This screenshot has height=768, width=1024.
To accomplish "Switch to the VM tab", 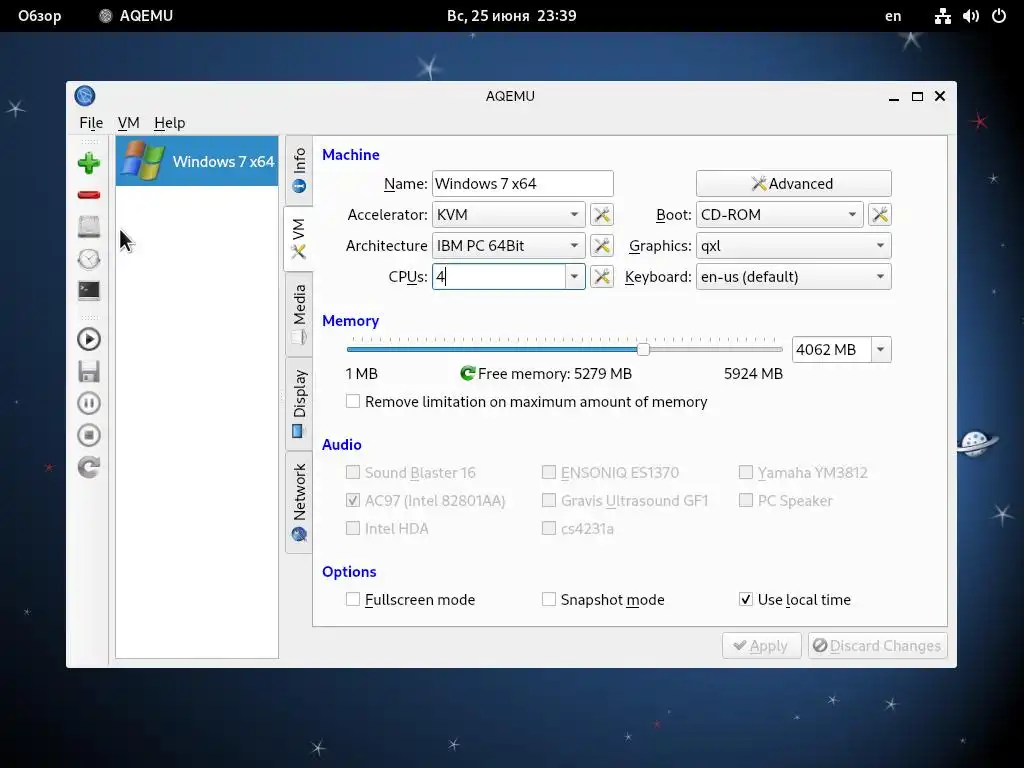I will coord(298,238).
